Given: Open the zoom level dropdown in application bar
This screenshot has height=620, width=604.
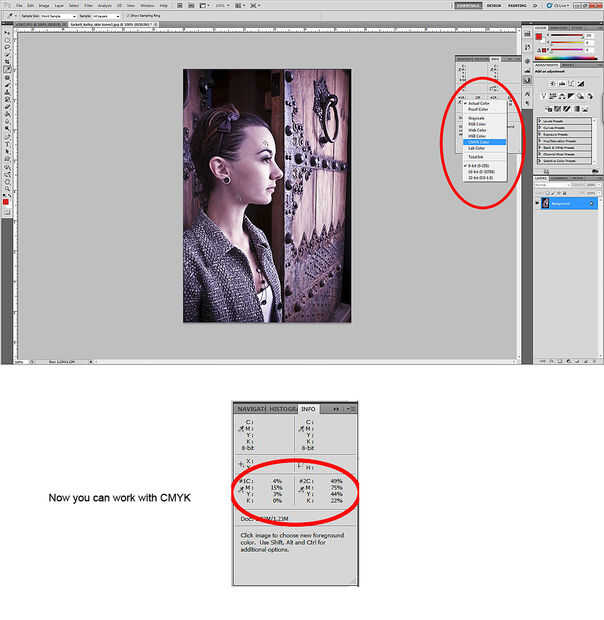Looking at the screenshot, I should (x=222, y=6).
